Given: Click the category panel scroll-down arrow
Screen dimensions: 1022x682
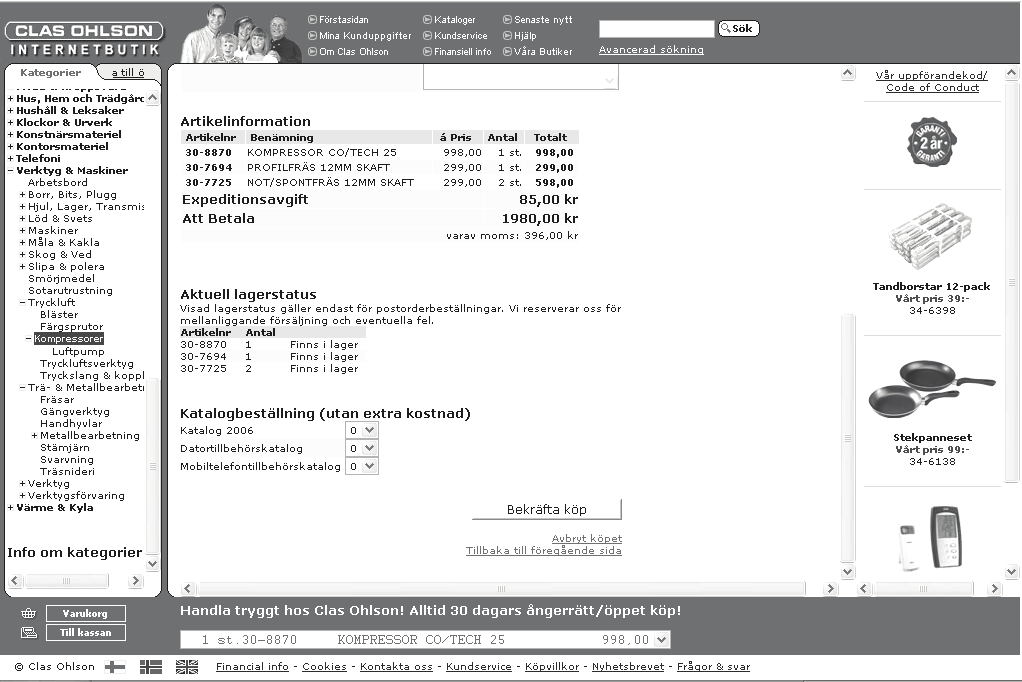Looking at the screenshot, I should coord(153,564).
